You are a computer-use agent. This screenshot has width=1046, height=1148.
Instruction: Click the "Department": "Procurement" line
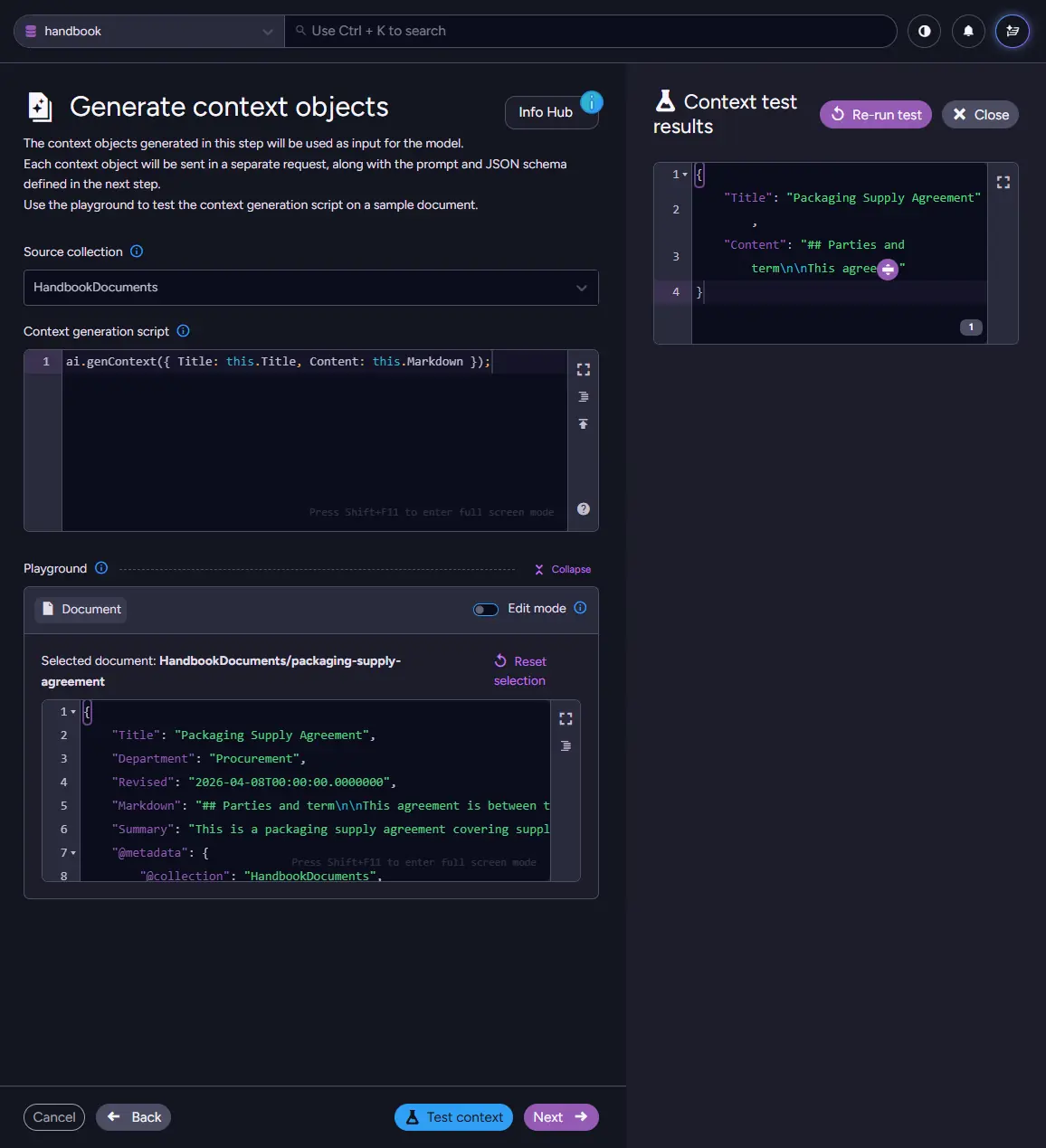tap(209, 759)
